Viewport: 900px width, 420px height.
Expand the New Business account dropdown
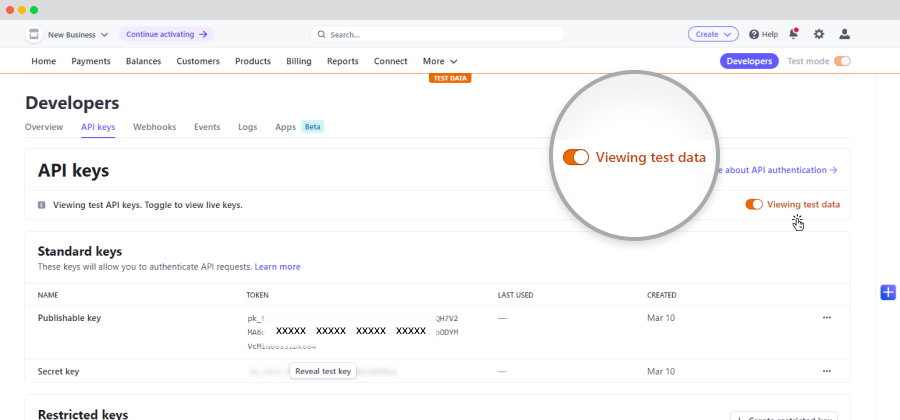point(78,34)
